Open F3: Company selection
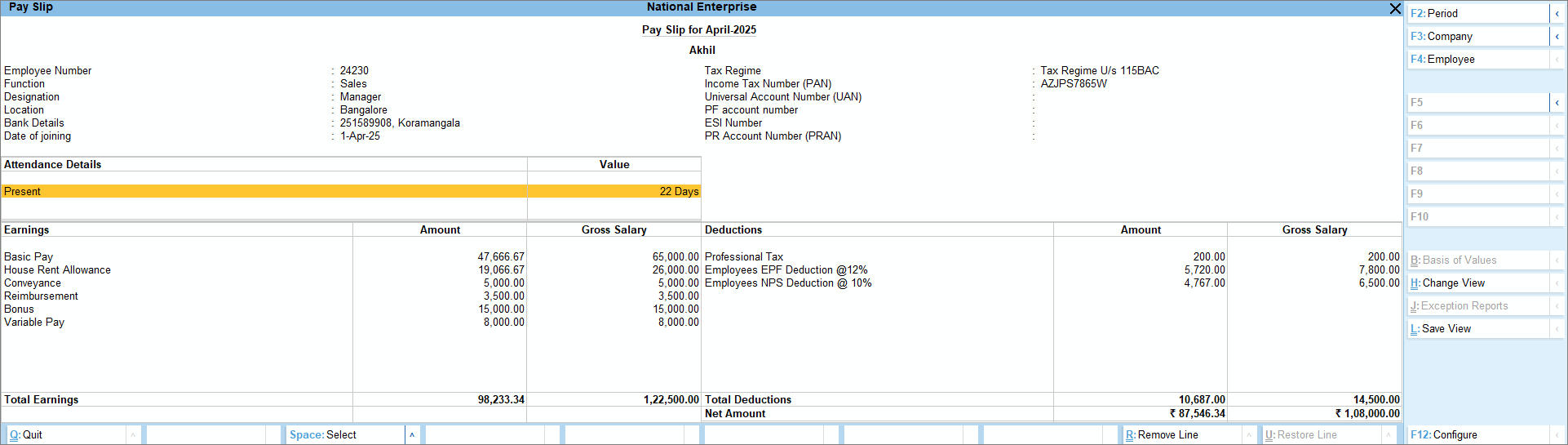Screen dimensions: 1568x445 [1477, 37]
